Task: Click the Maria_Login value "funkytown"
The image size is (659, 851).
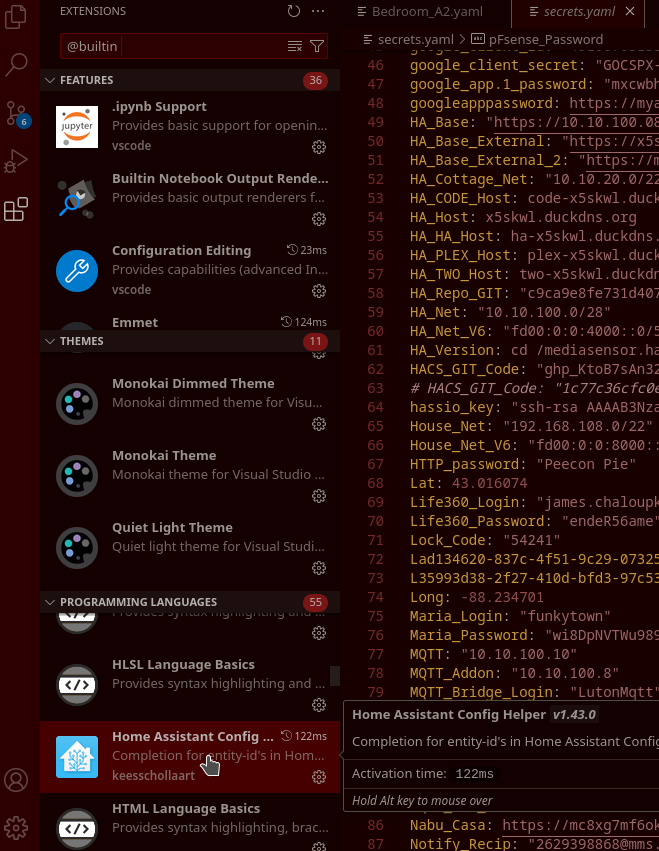Action: coord(565,616)
